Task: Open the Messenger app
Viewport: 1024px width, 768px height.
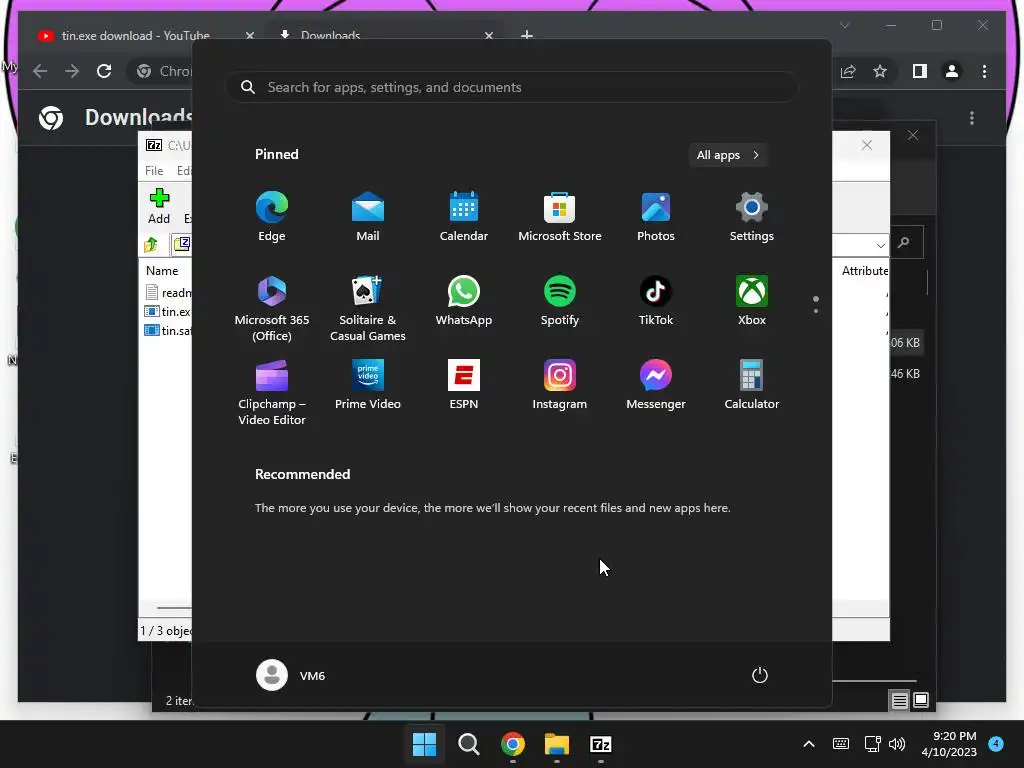Action: tap(656, 385)
